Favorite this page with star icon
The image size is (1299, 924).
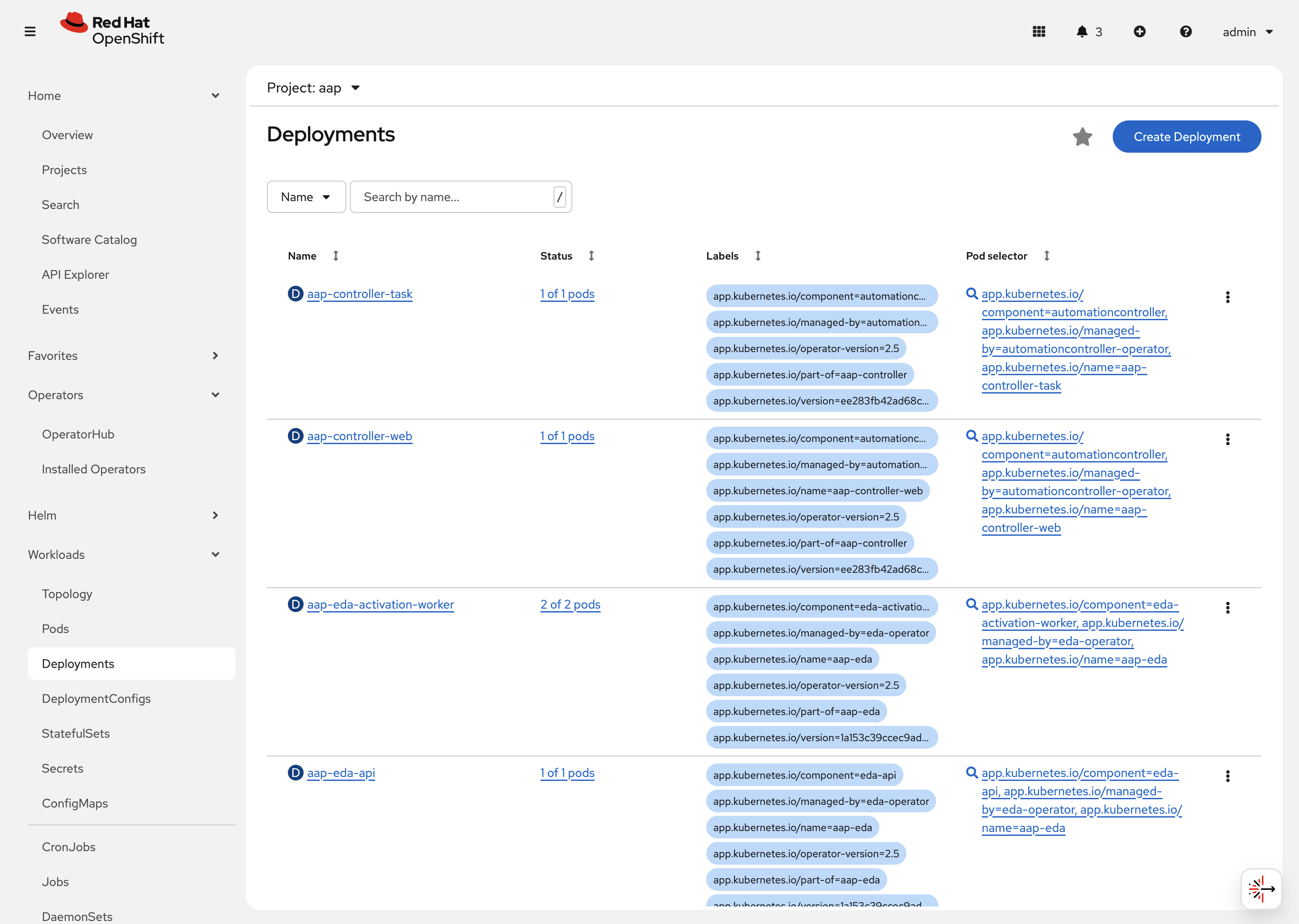(1082, 137)
